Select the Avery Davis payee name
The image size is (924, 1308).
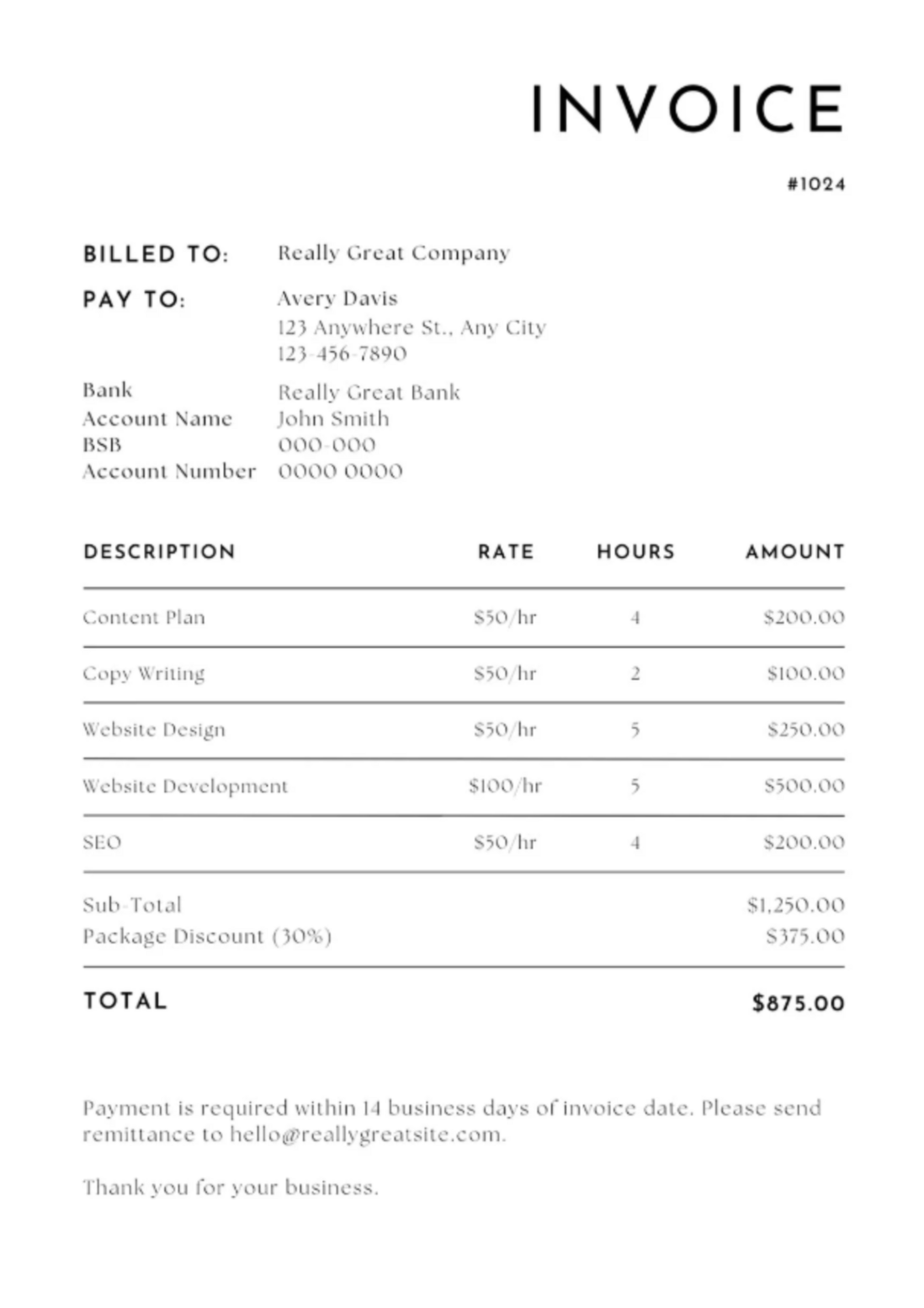tap(337, 298)
